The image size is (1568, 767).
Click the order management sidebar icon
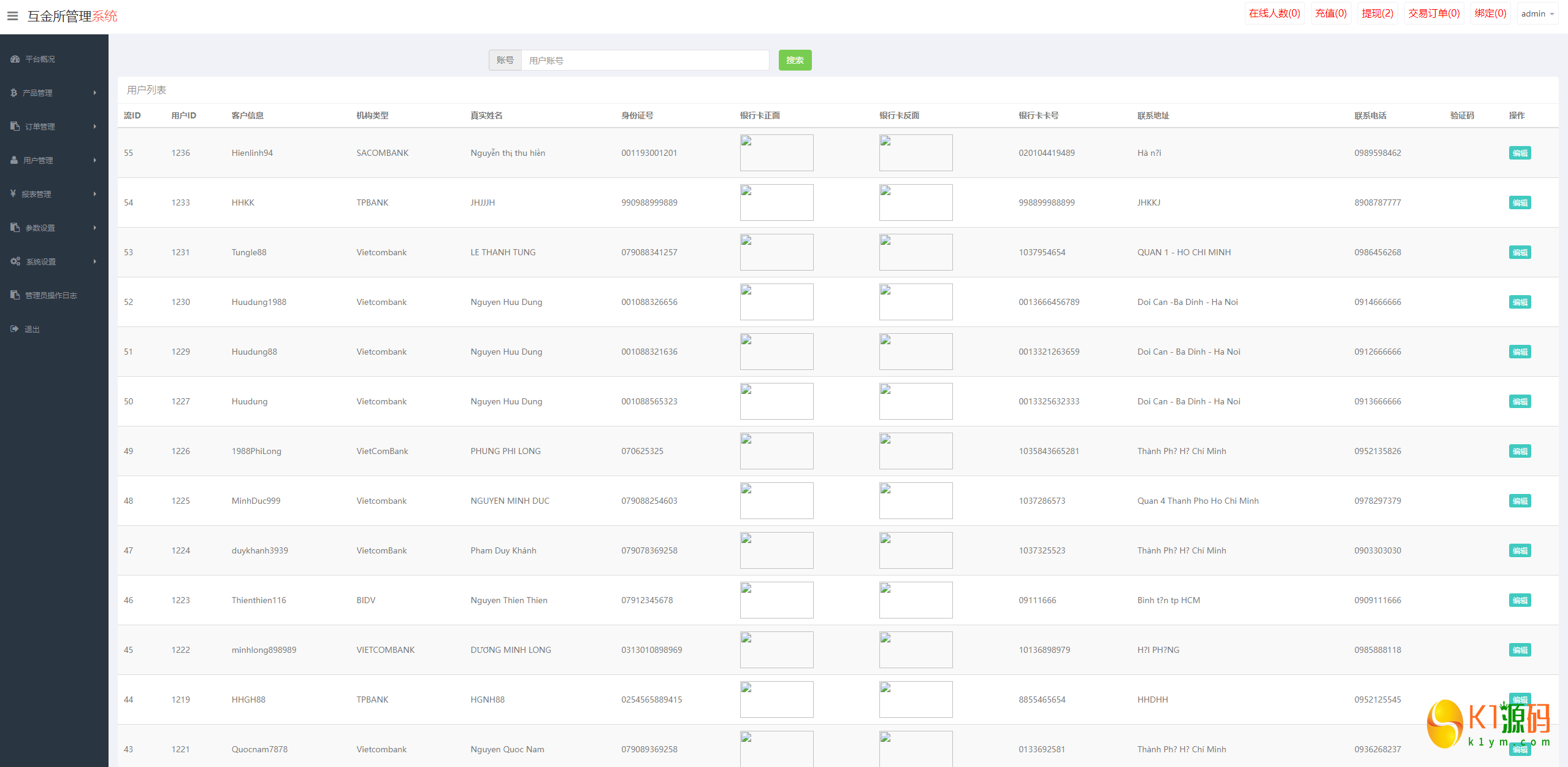pos(15,126)
